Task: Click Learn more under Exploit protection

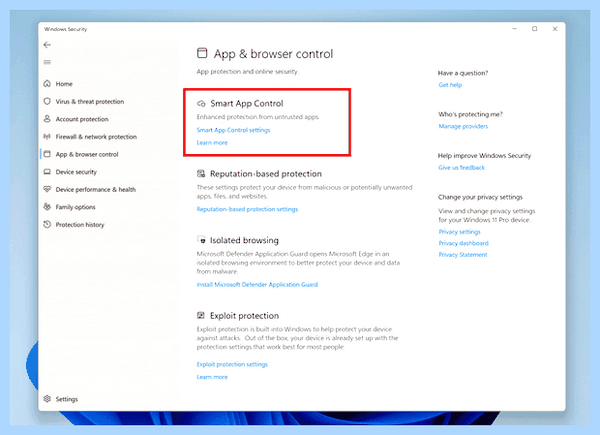Action: pyautogui.click(x=212, y=377)
